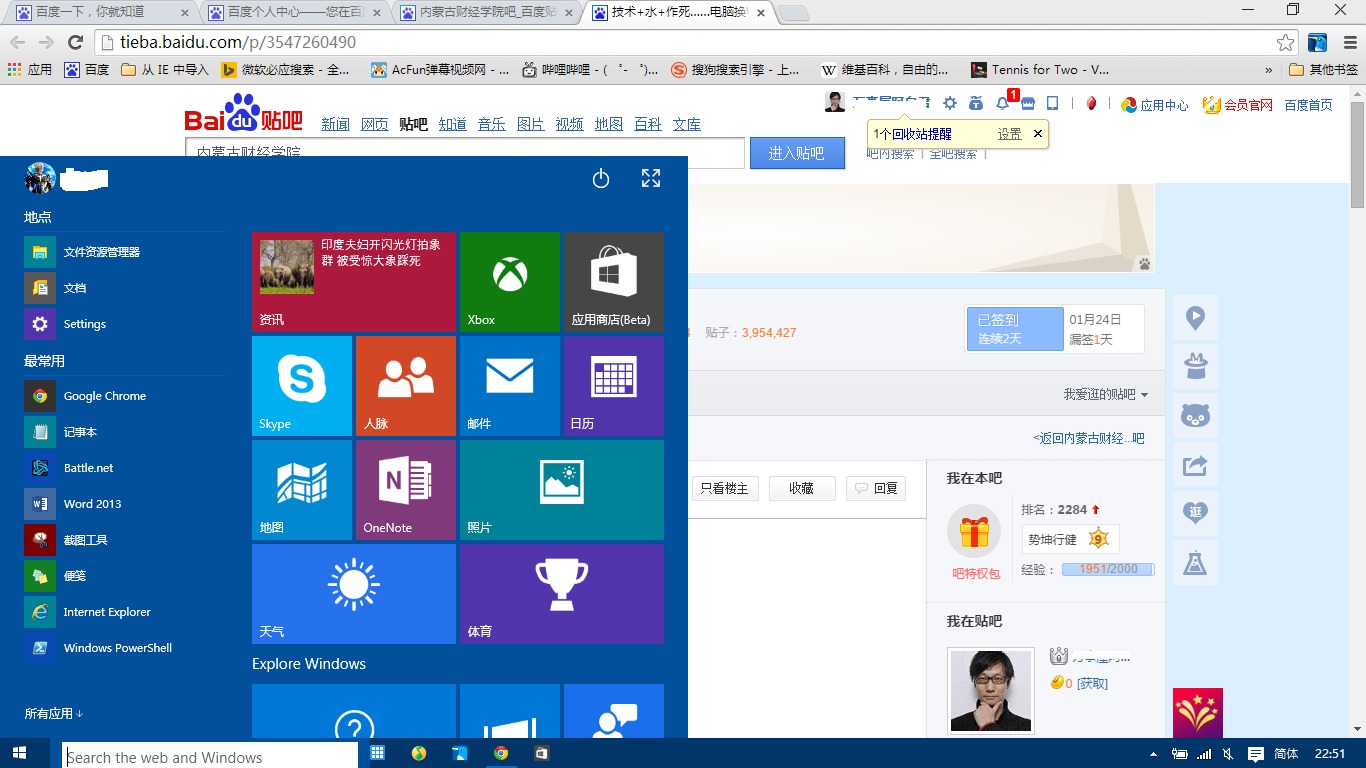Click the 经验 1951/2000 progress bar
Screen dimensions: 1366x768
tap(1108, 569)
